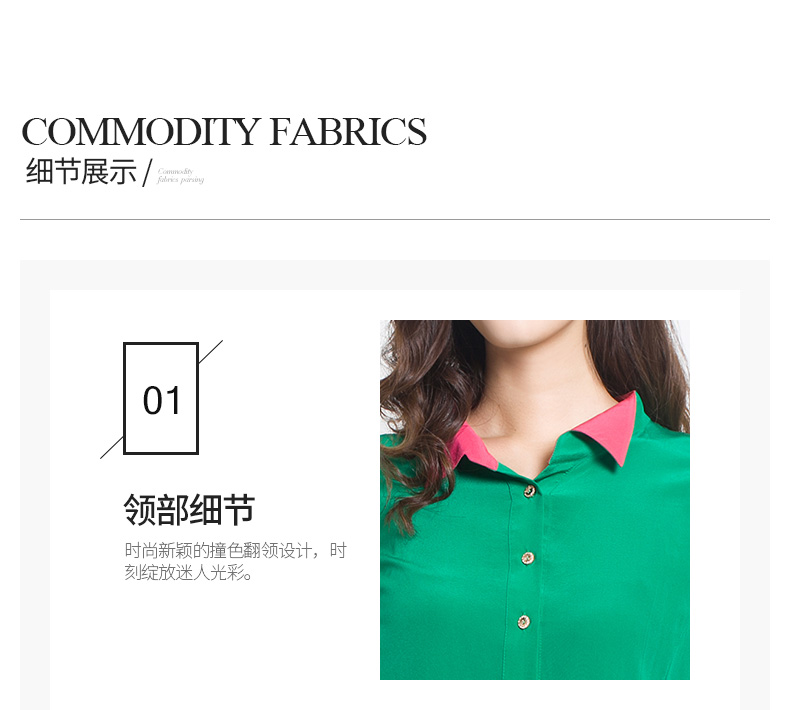Click the pink collar tip on the right
This screenshot has width=790, height=710.
point(612,426)
